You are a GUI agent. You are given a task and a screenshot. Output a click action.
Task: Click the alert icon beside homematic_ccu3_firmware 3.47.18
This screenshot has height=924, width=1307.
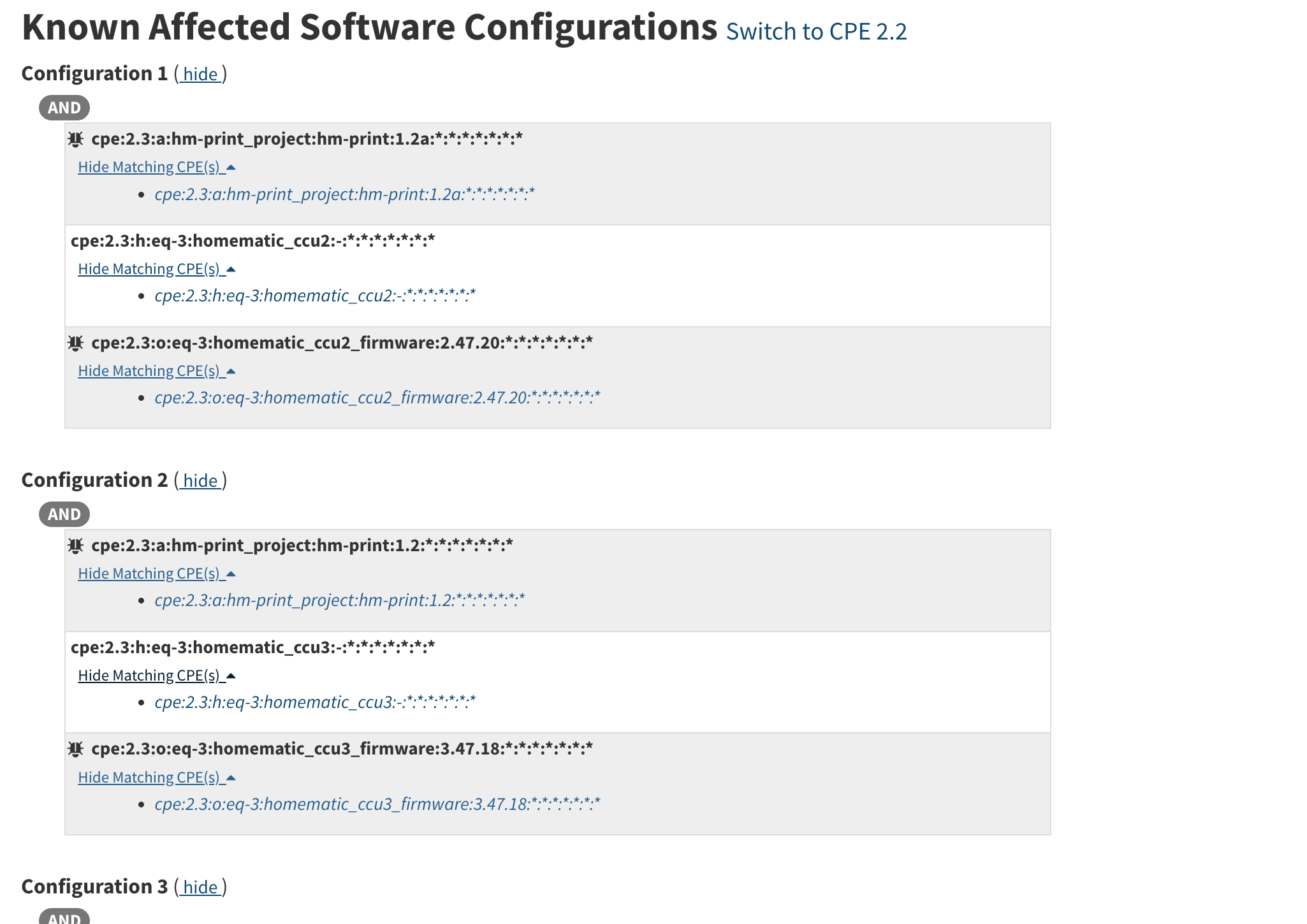click(x=76, y=749)
